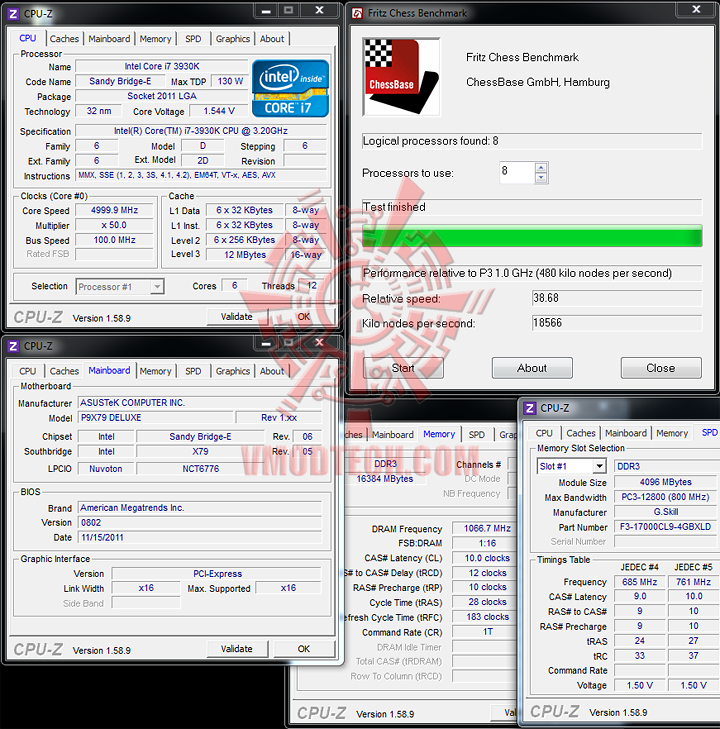Click the Processors to use input field

(x=518, y=172)
